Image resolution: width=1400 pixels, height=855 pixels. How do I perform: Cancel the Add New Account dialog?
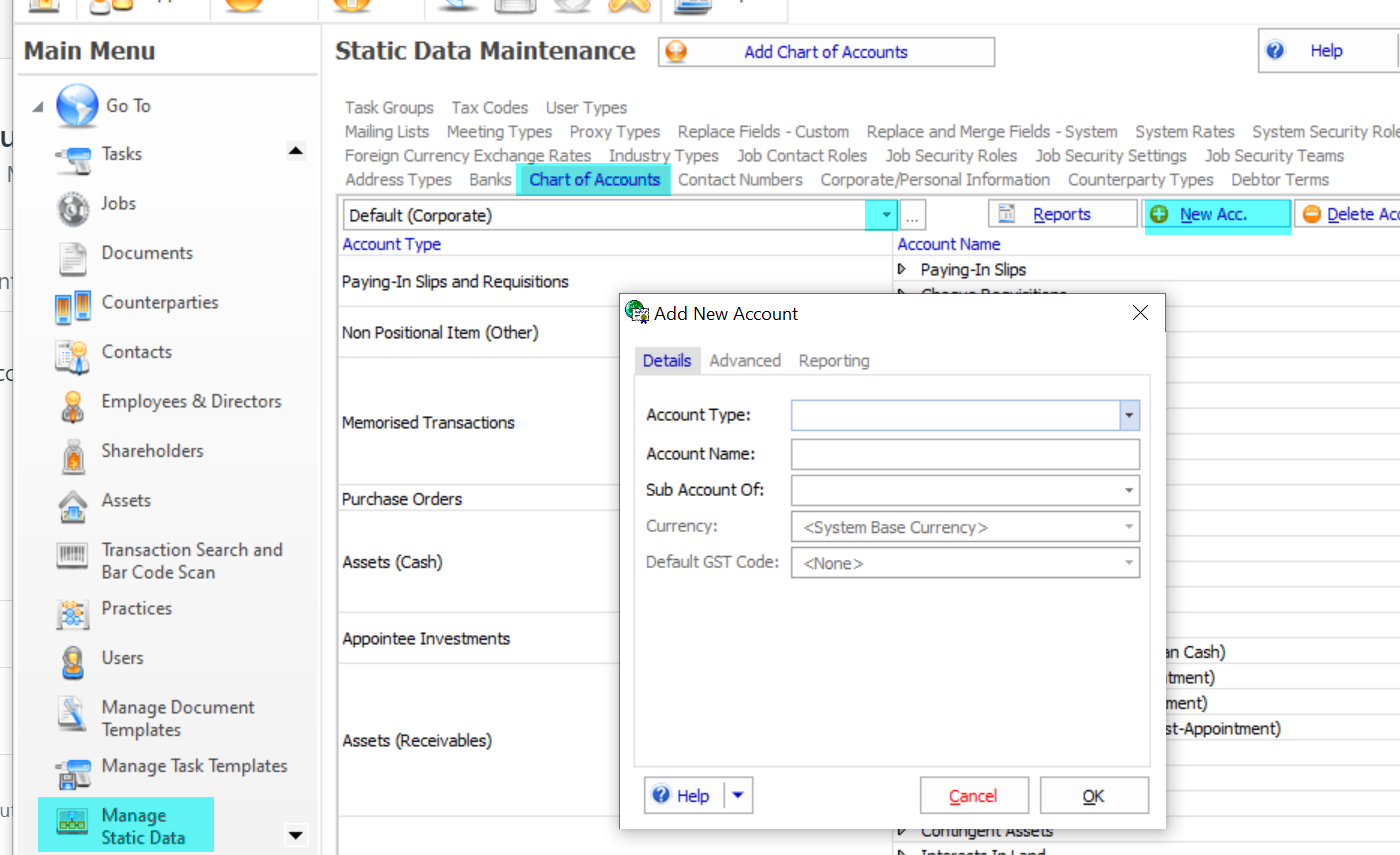coord(973,796)
